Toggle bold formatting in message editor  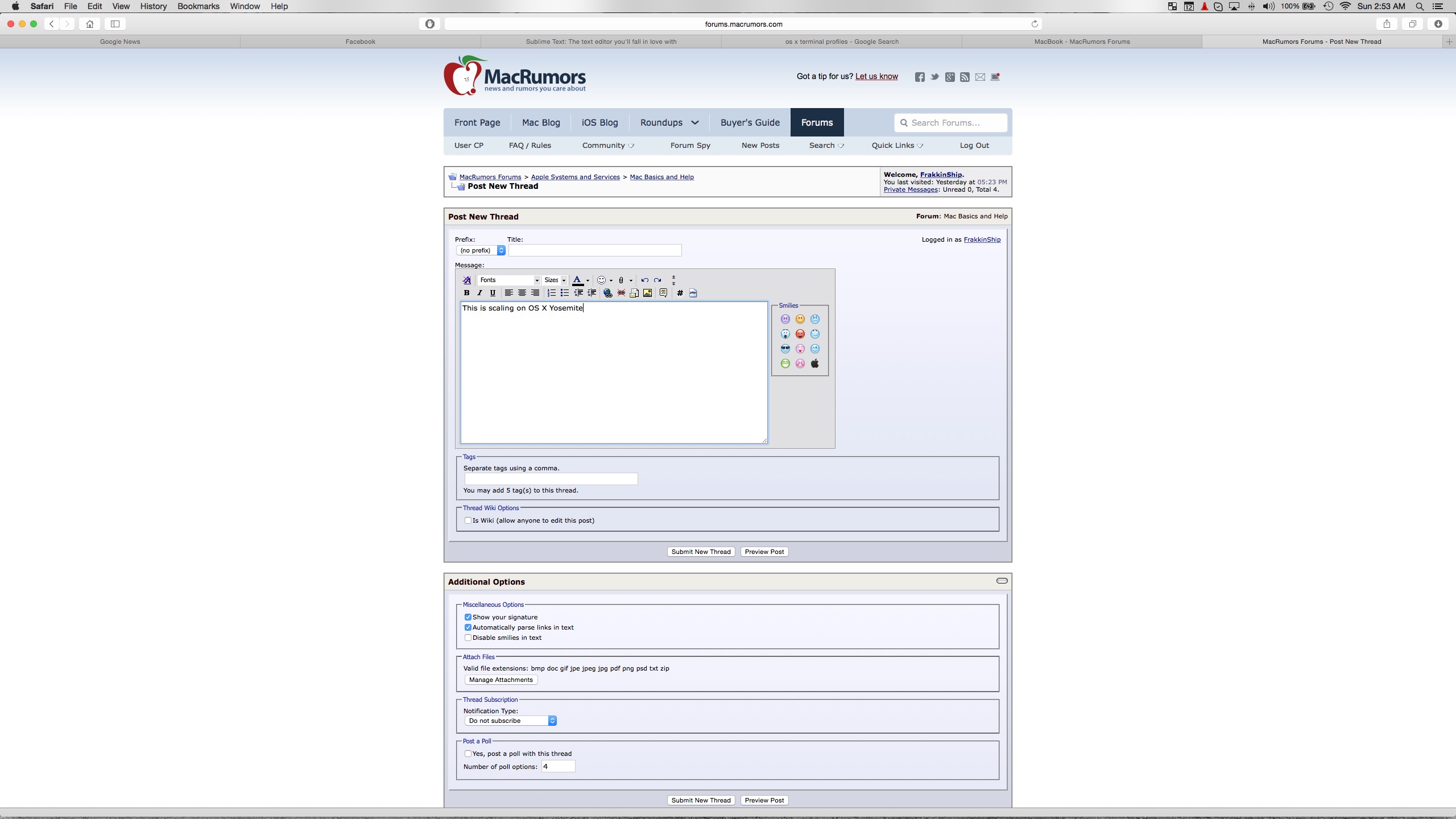pos(466,293)
